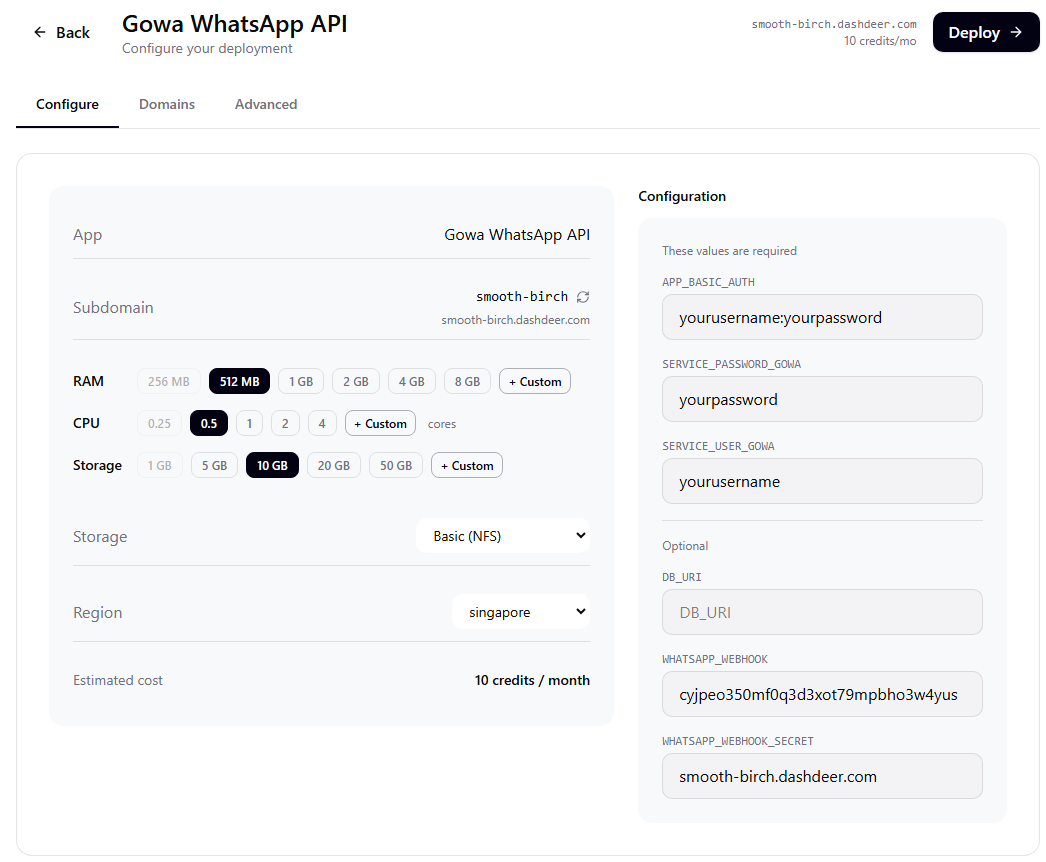
Task: Click the '10 credits/mo' header text
Action: point(880,41)
